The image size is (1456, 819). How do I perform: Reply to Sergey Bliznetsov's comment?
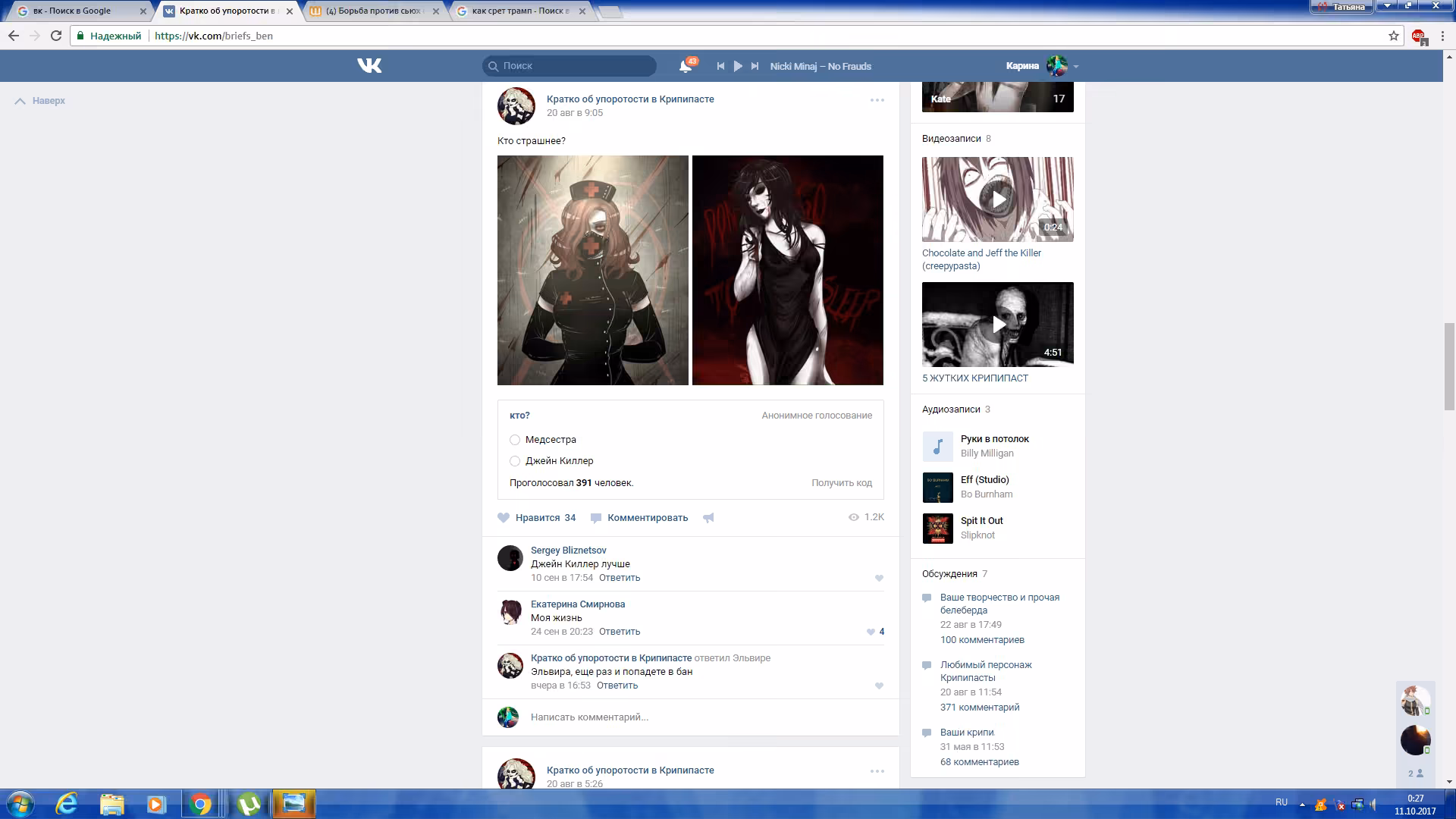620,578
